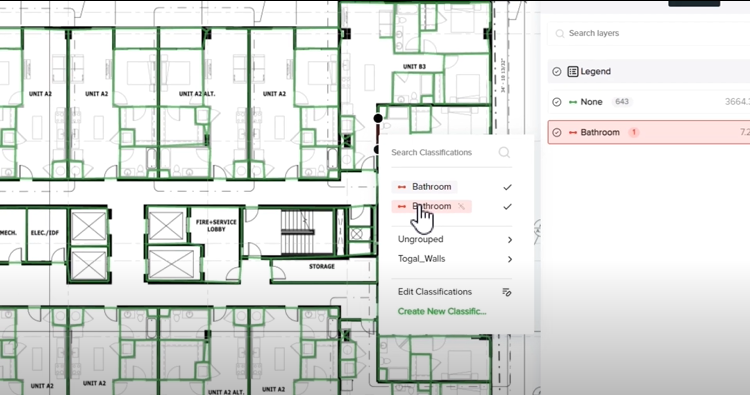Click the FIRE+SERVICE LOBBY label on plan
The height and width of the screenshot is (395, 750).
[x=216, y=226]
